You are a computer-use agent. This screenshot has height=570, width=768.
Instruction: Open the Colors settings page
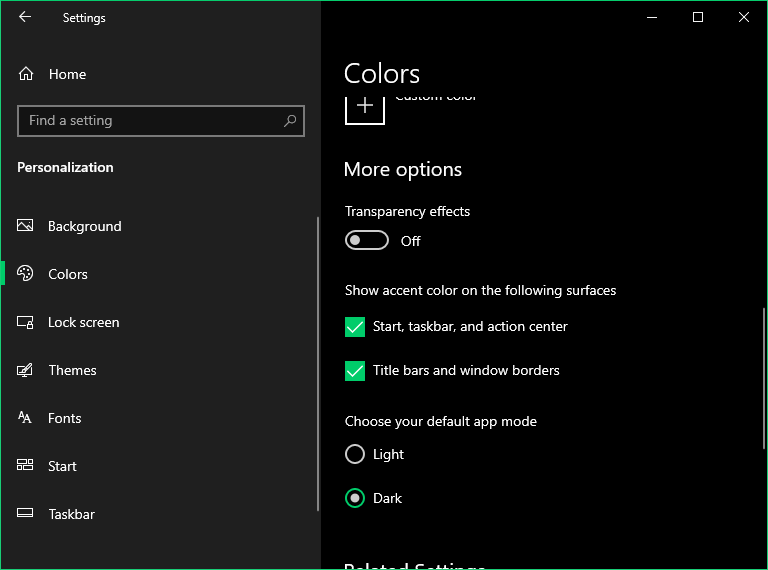coord(68,274)
